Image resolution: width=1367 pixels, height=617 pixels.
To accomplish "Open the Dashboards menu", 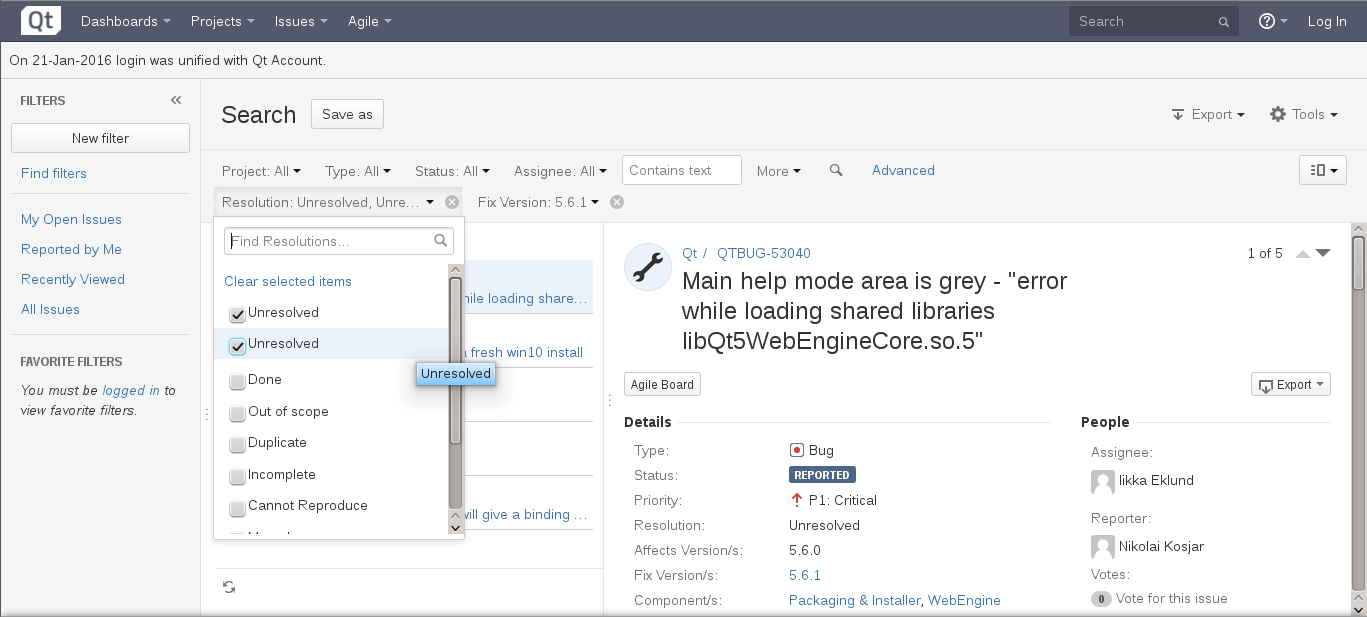I will 125,21.
